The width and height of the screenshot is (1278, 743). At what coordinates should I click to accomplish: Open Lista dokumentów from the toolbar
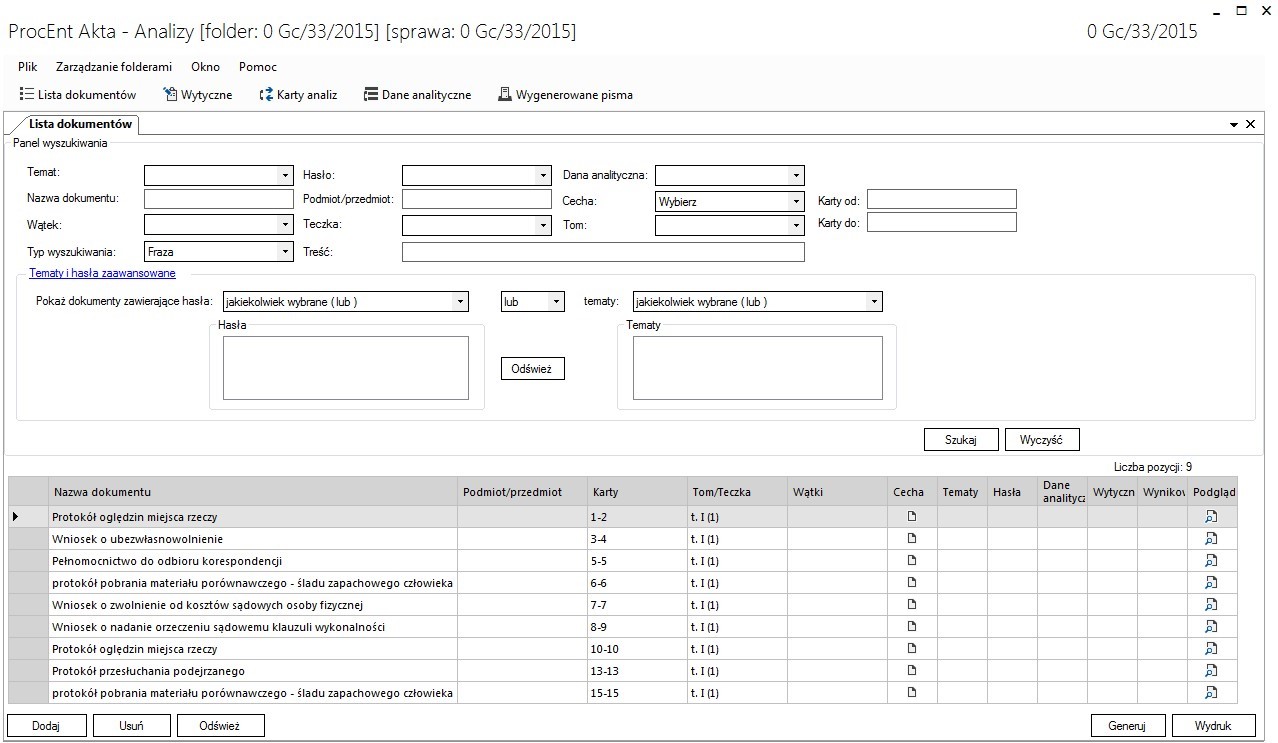[78, 95]
